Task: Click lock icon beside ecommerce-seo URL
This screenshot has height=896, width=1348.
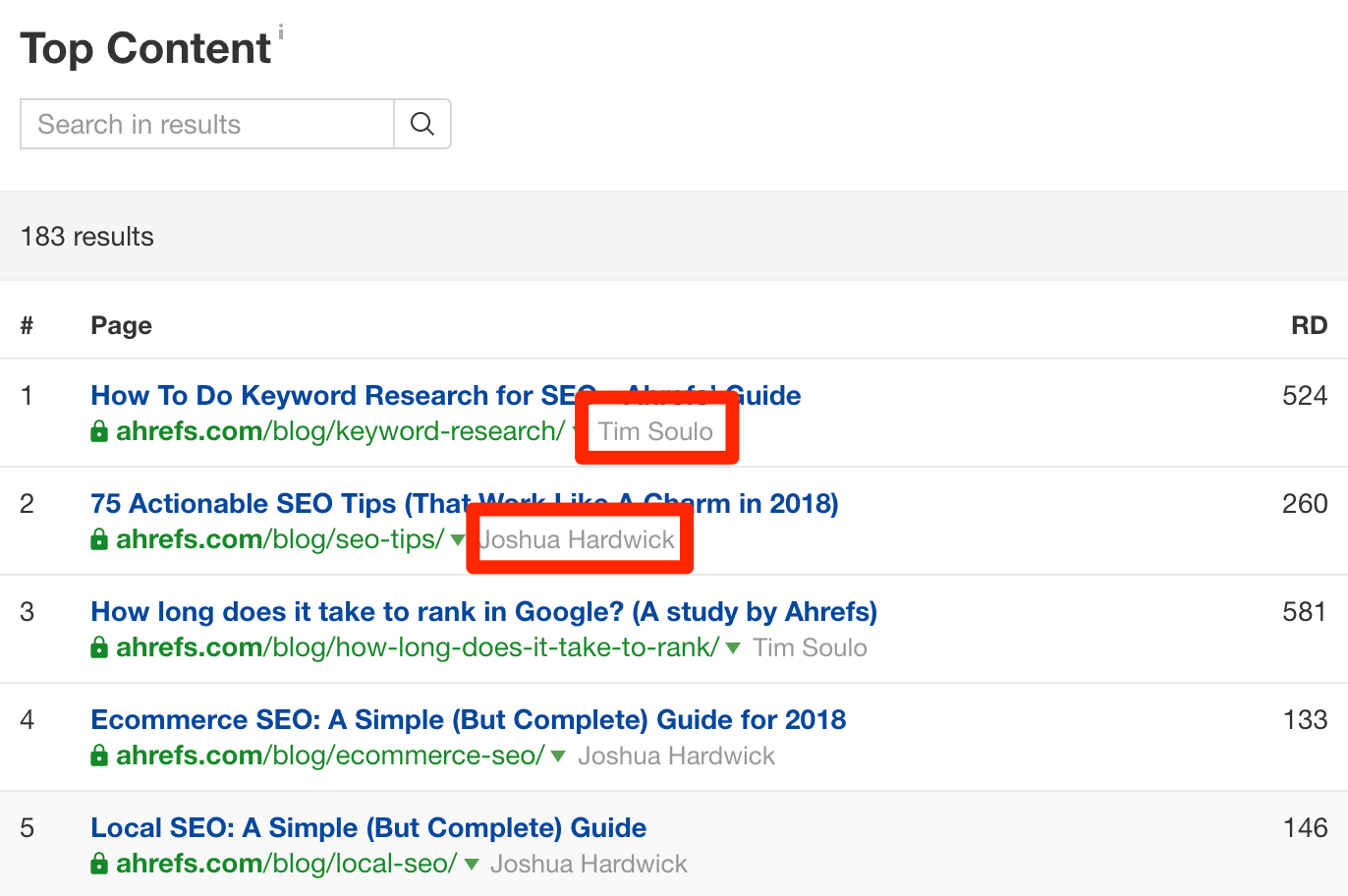Action: tap(99, 756)
